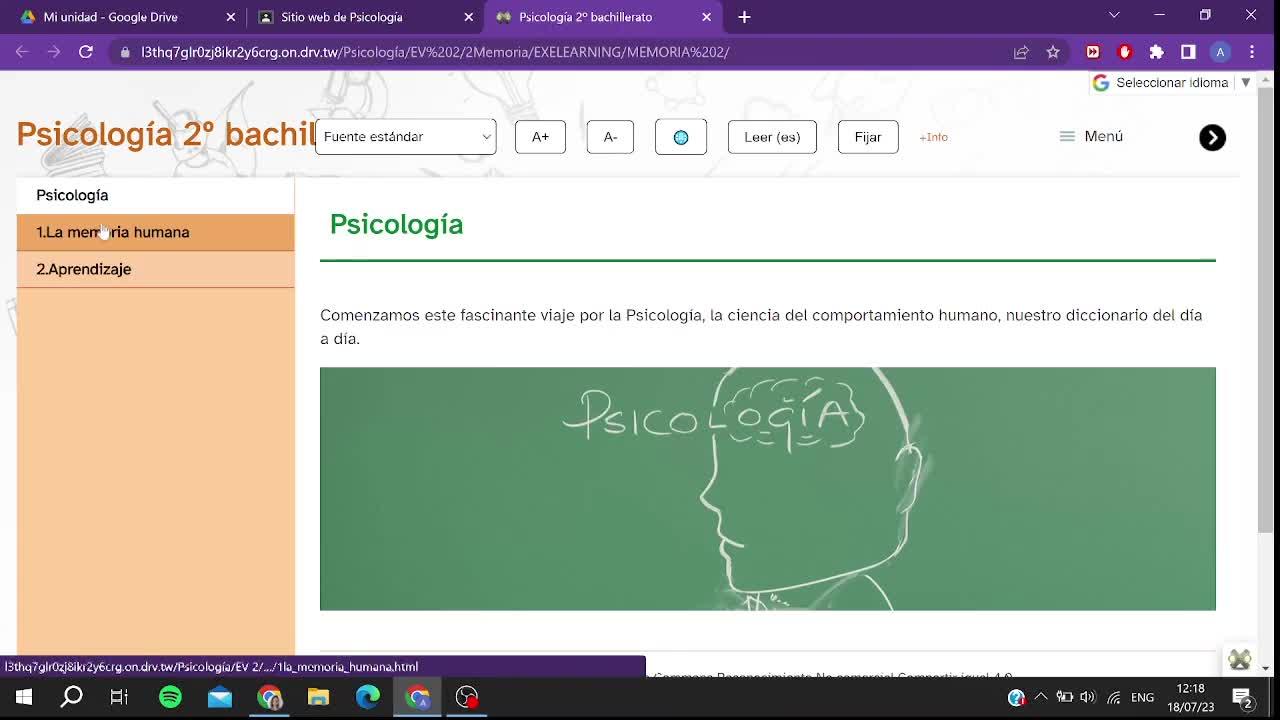Open the red hand blocker extension
1280x720 pixels.
[x=1125, y=52]
